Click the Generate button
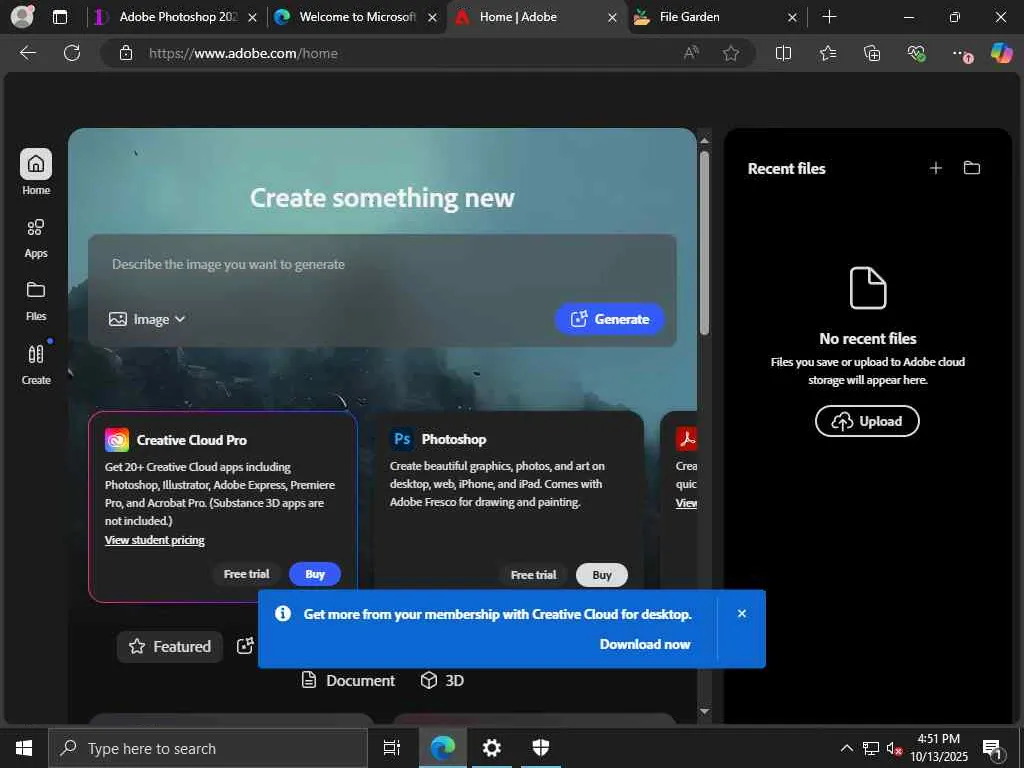 tap(609, 319)
